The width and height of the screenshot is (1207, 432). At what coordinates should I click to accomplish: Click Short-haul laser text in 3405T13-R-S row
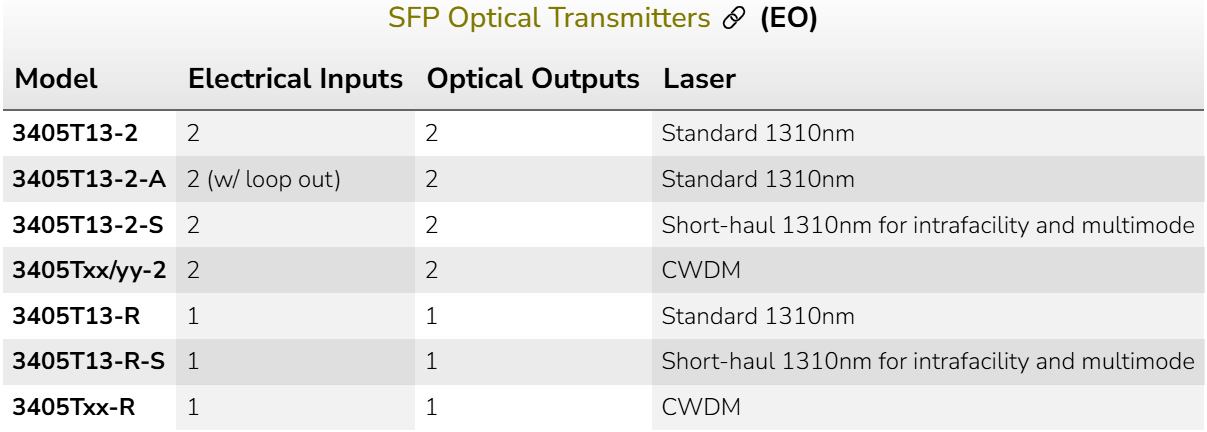pyautogui.click(x=927, y=362)
